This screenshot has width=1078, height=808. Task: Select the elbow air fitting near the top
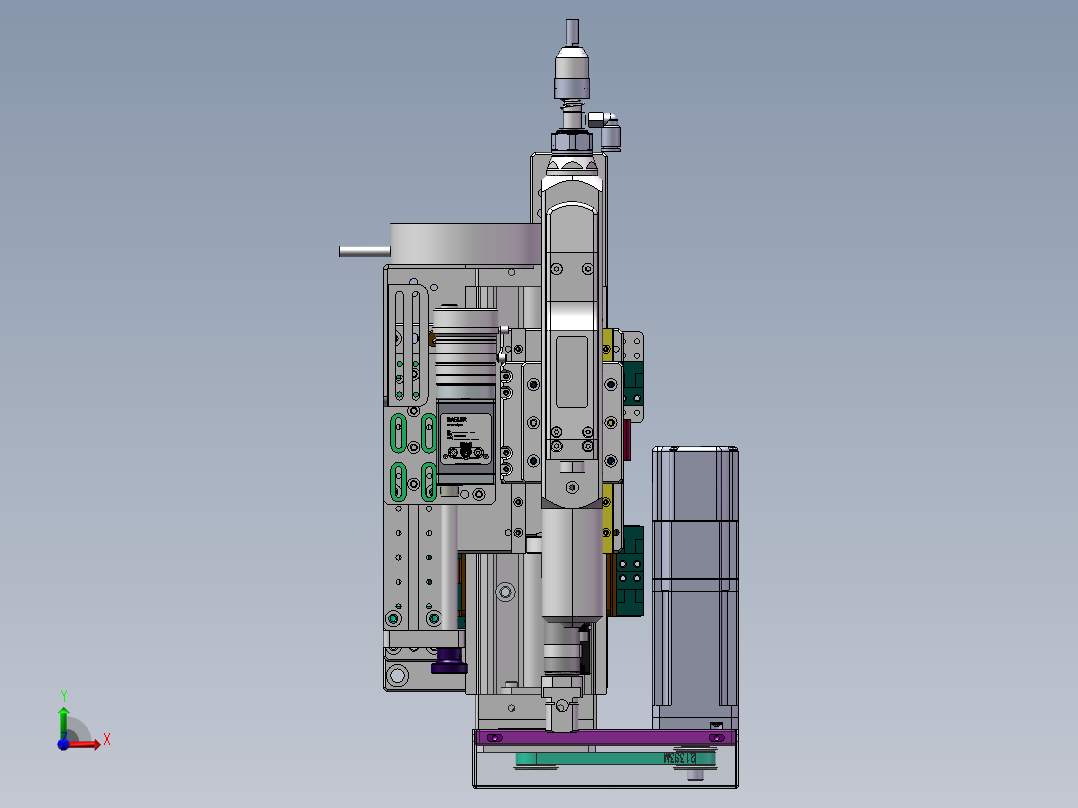606,131
